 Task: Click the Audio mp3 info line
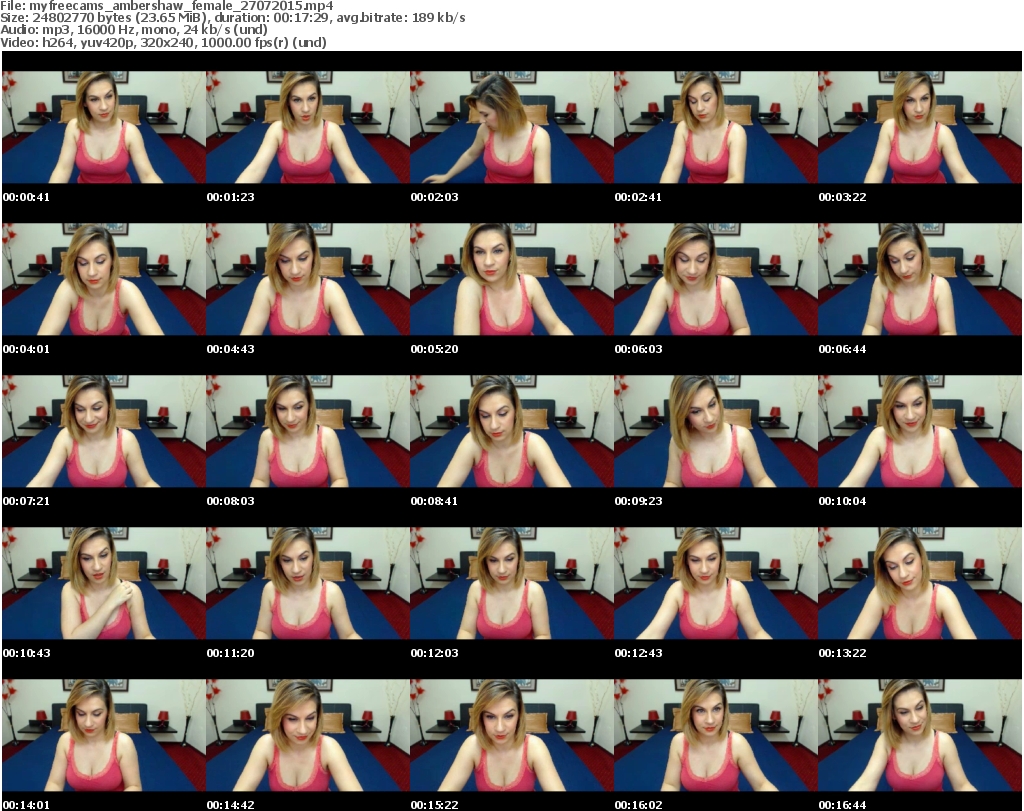(x=134, y=30)
